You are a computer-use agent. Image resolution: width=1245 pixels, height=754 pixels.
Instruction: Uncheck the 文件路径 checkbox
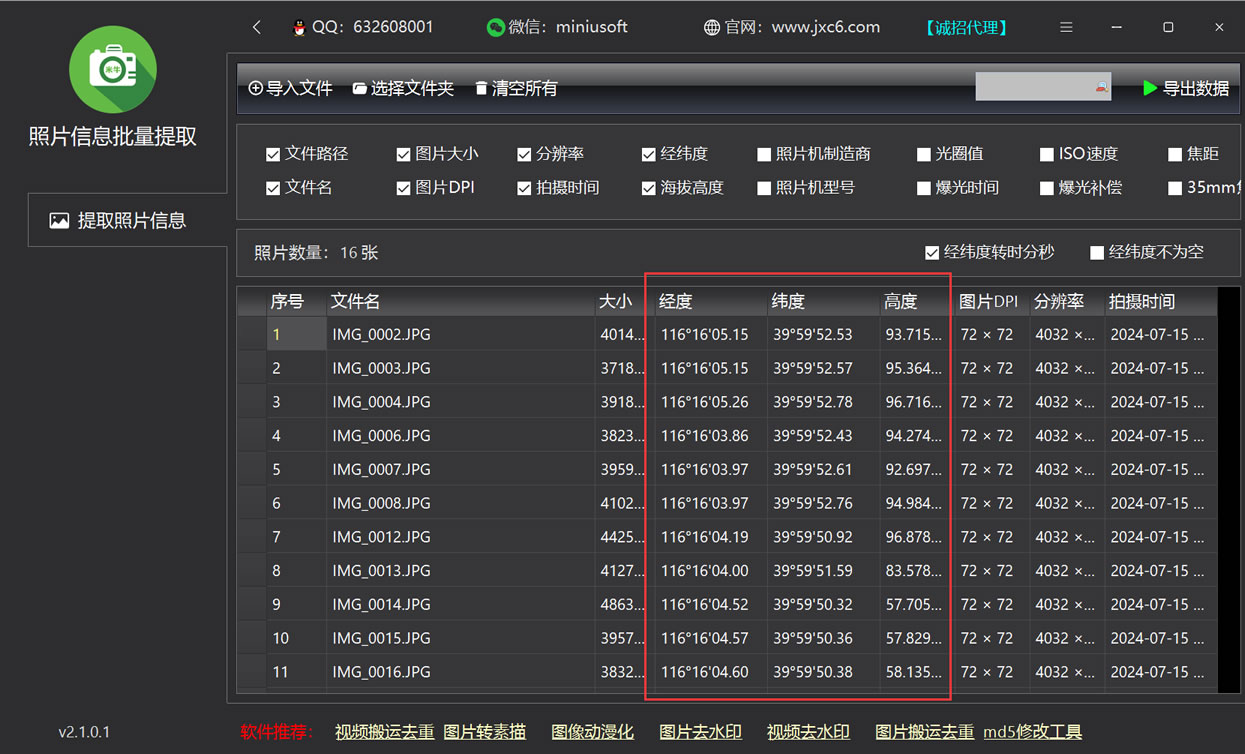(273, 154)
